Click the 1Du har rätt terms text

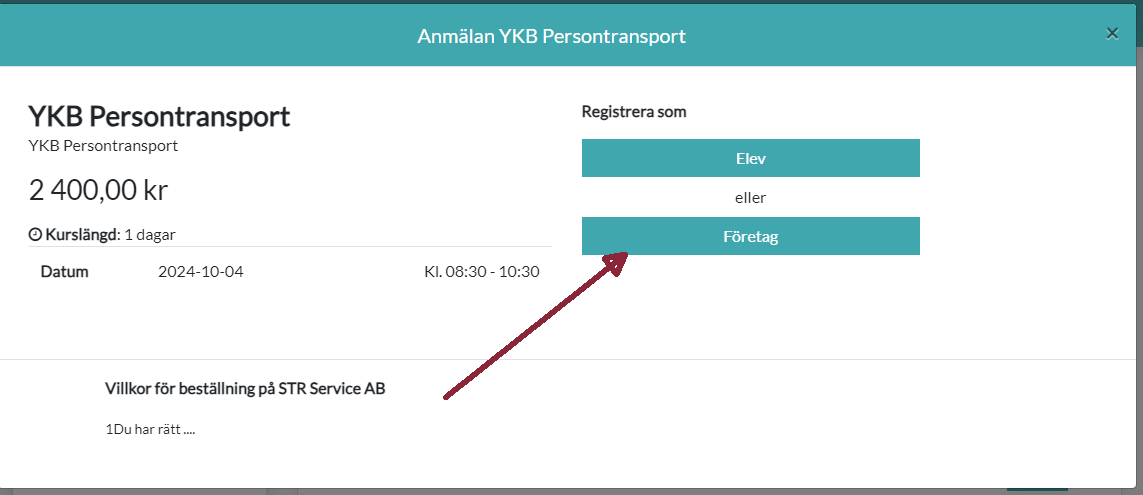[150, 429]
